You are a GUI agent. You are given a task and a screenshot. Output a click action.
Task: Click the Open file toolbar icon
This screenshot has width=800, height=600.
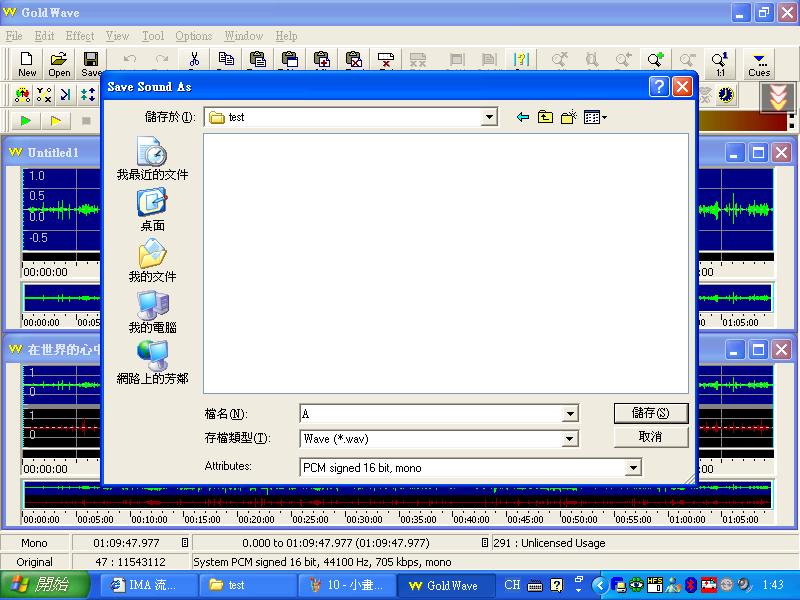pyautogui.click(x=59, y=64)
